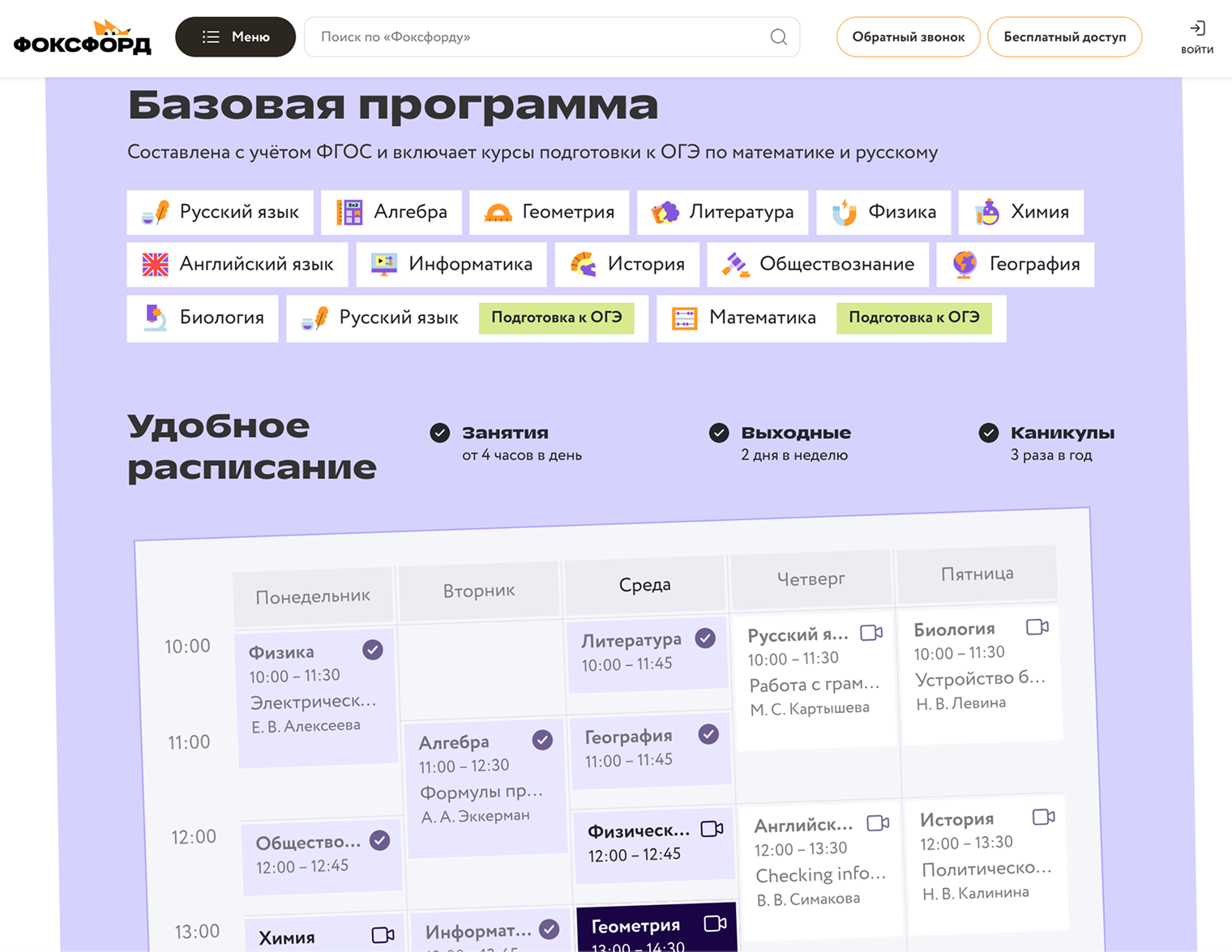Click the 'Работа с грам…' lesson topic
The image size is (1232, 952).
click(x=815, y=685)
